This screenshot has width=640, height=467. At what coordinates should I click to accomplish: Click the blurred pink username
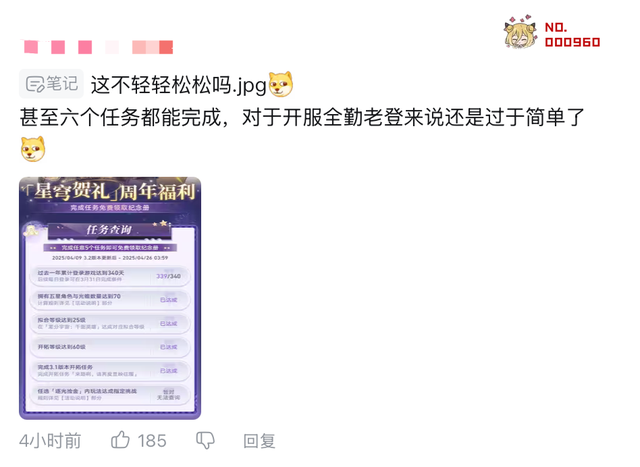coord(98,47)
